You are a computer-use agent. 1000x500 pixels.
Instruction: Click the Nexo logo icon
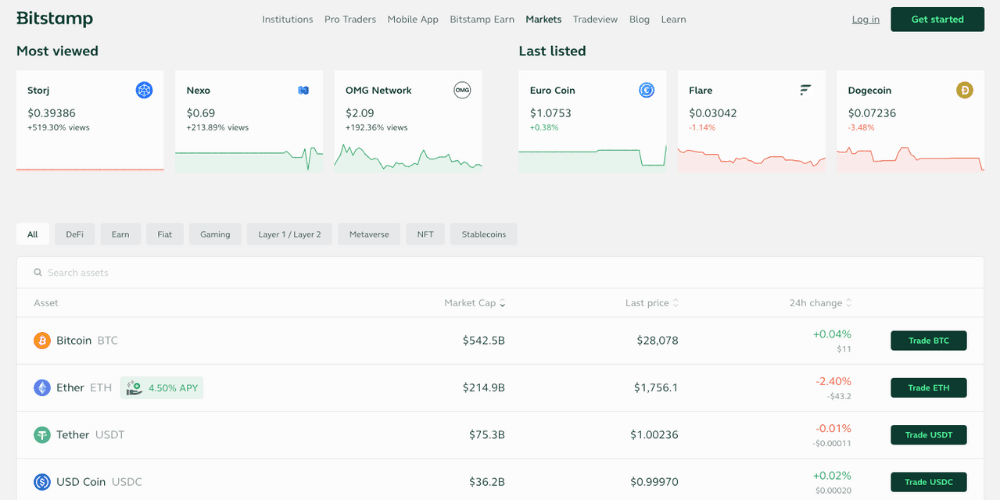[303, 90]
